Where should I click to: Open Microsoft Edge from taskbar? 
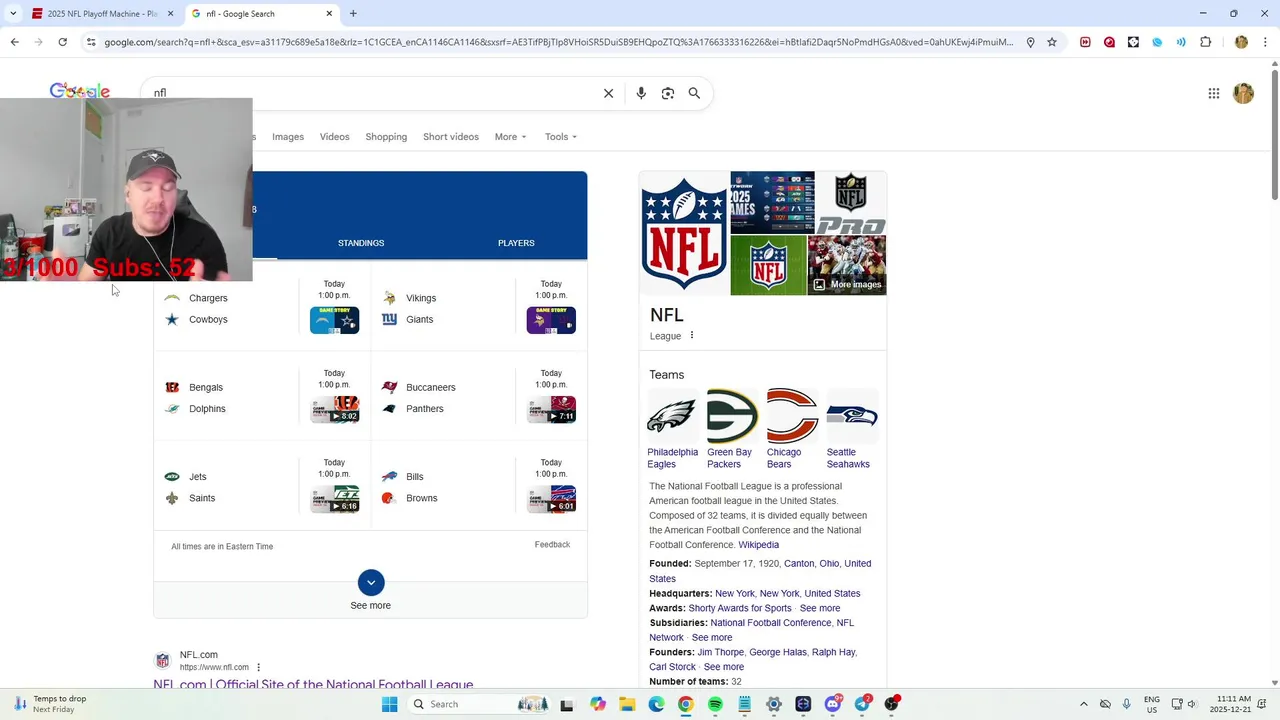[656, 704]
